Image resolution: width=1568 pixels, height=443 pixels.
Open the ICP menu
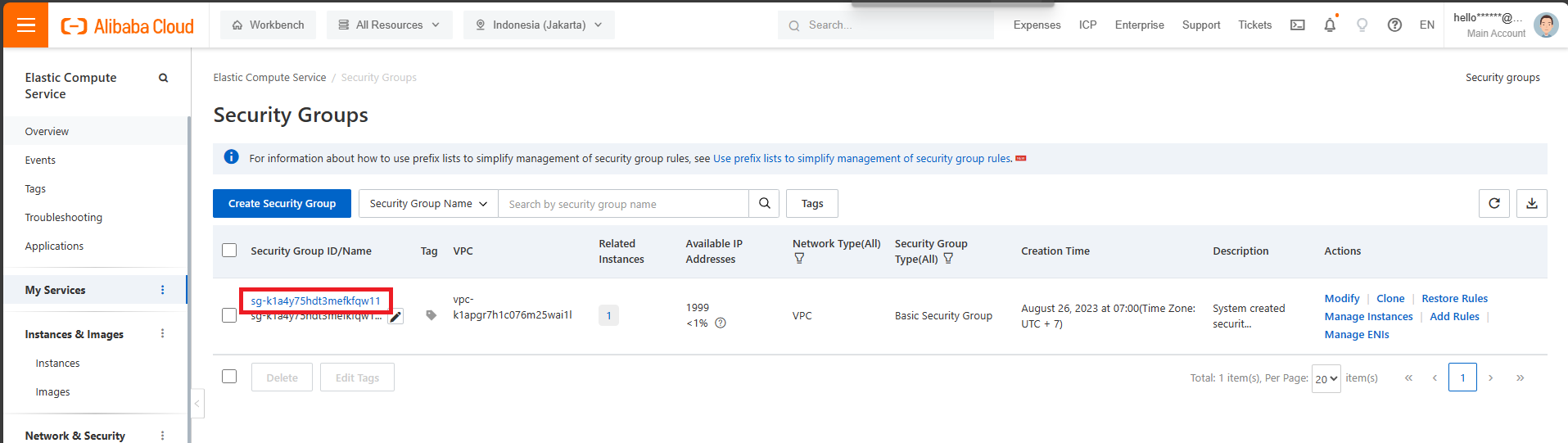pos(1087,25)
